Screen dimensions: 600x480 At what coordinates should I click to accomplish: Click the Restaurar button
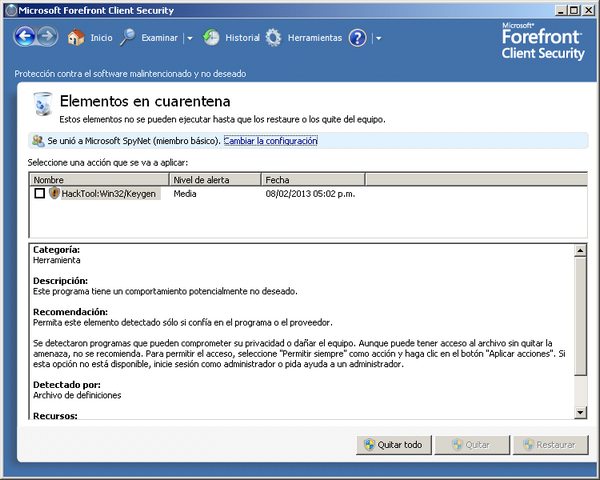tap(550, 445)
